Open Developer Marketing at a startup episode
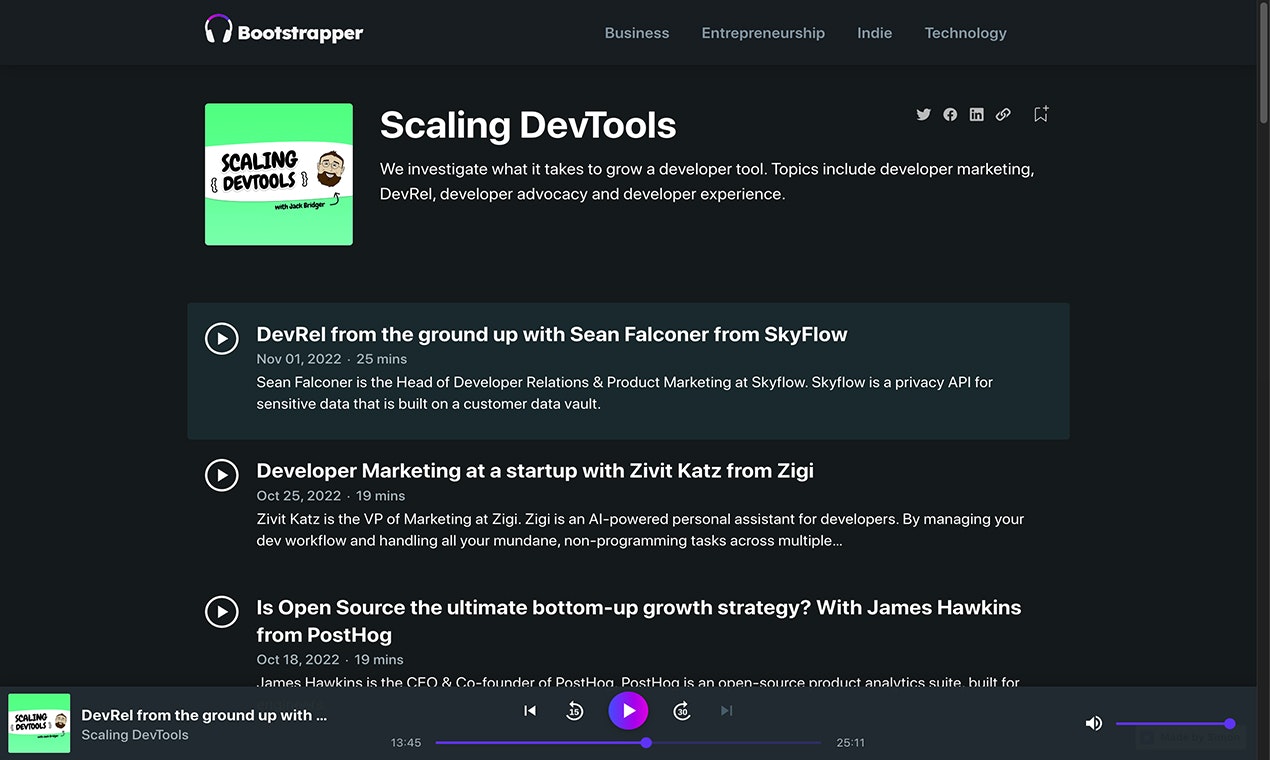This screenshot has width=1270, height=760. pyautogui.click(x=535, y=470)
